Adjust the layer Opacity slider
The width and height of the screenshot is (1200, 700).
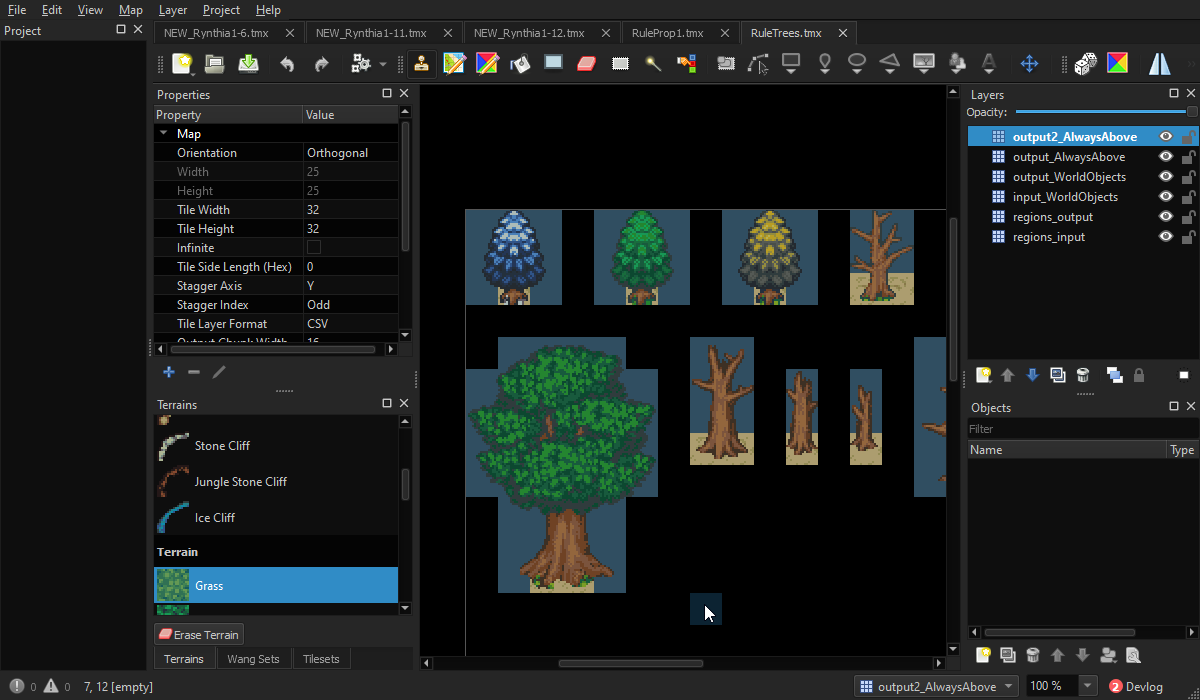1105,112
